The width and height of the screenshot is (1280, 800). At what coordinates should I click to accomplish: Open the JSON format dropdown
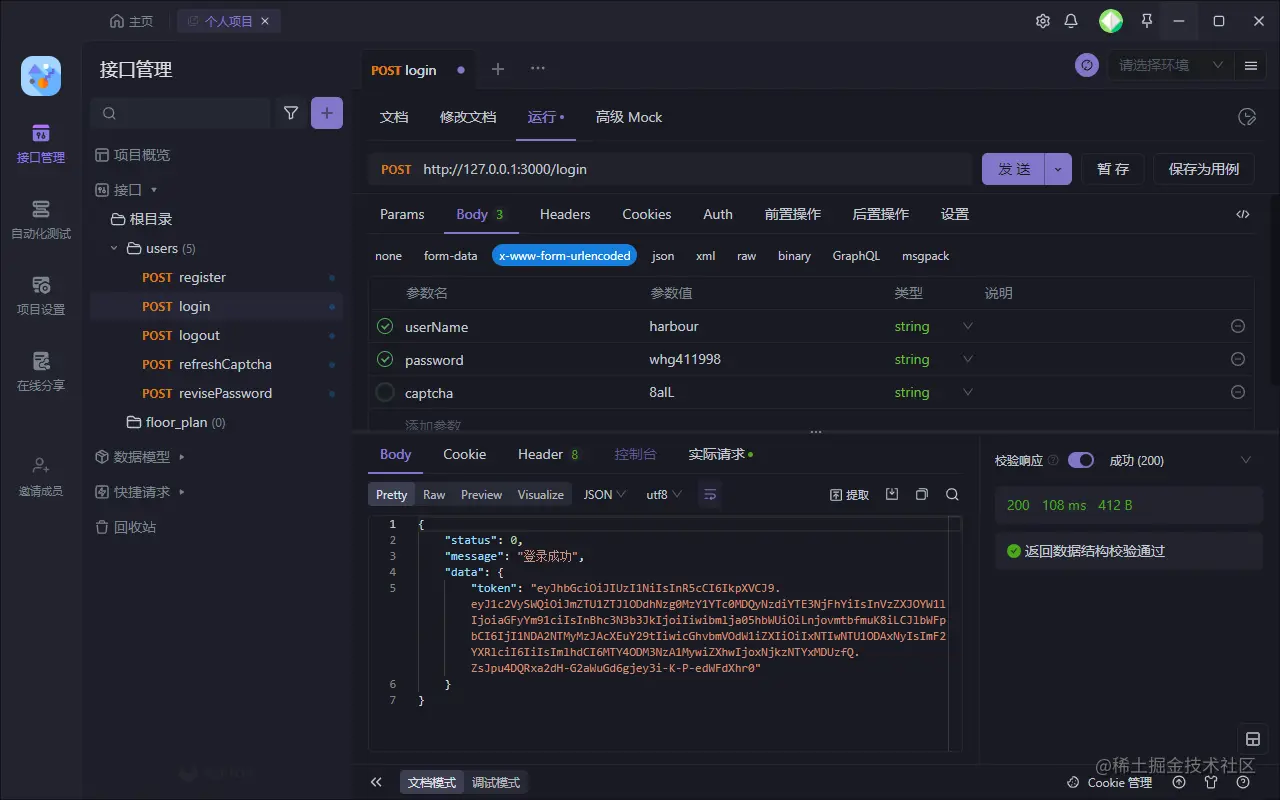(604, 495)
